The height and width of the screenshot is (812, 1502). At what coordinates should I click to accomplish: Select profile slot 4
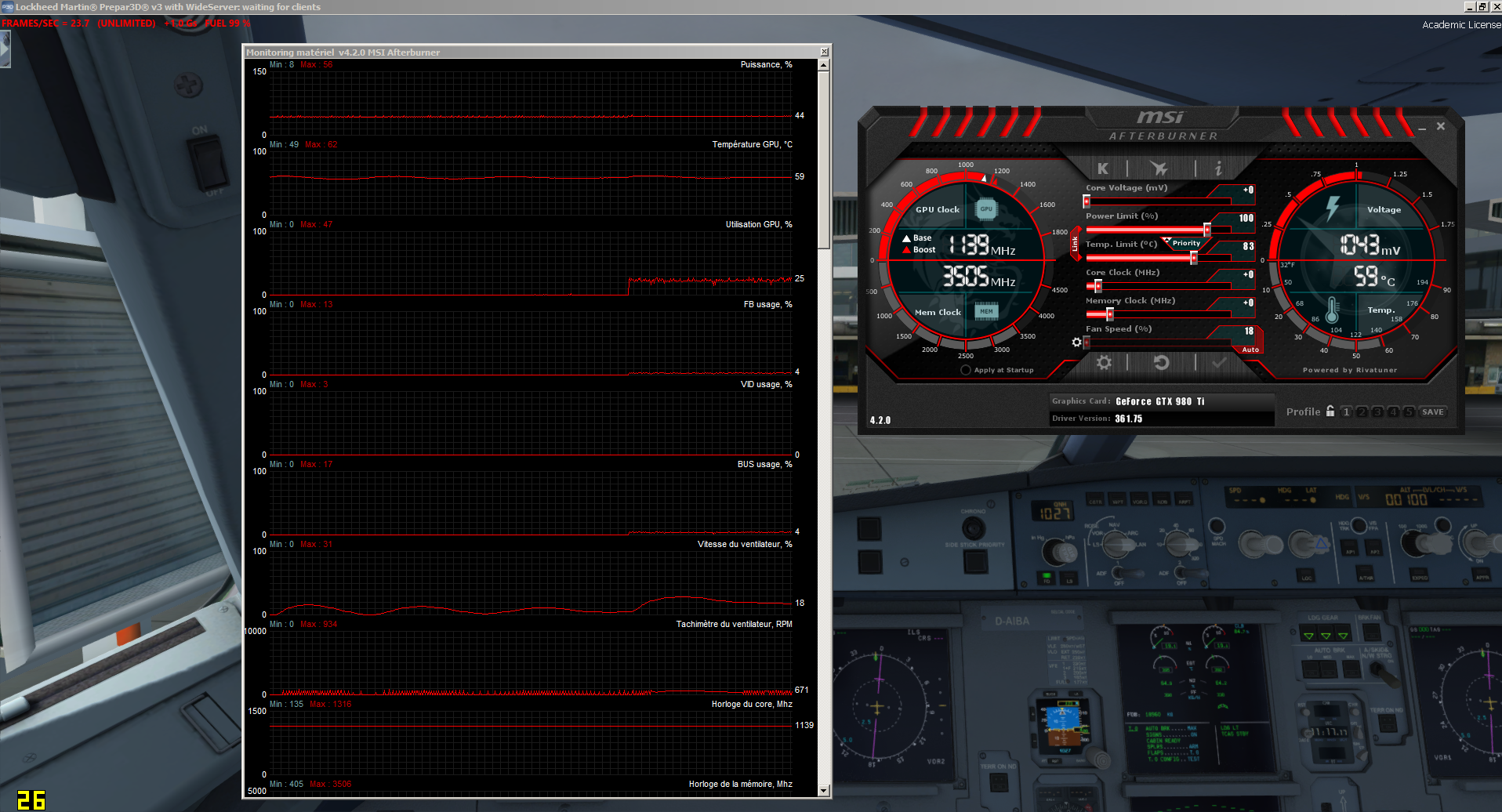click(x=1393, y=411)
